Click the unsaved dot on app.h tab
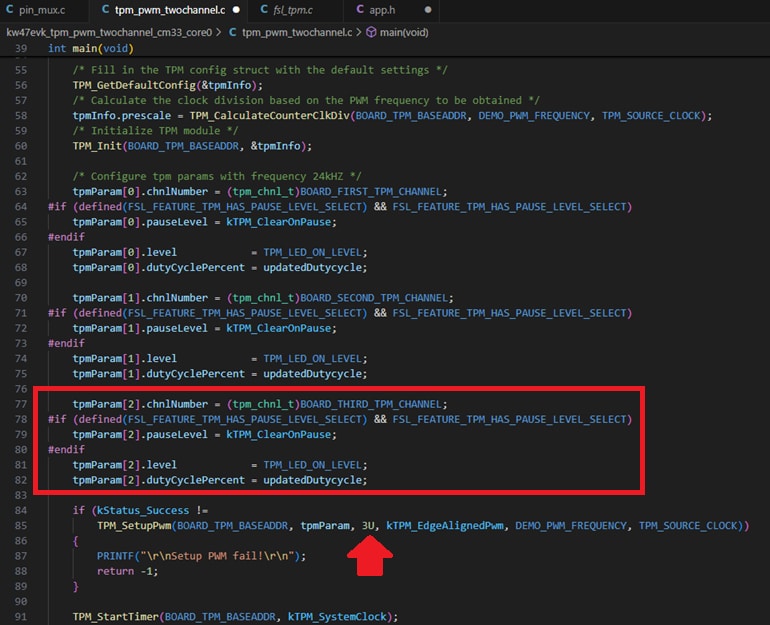770x625 pixels. [x=428, y=10]
